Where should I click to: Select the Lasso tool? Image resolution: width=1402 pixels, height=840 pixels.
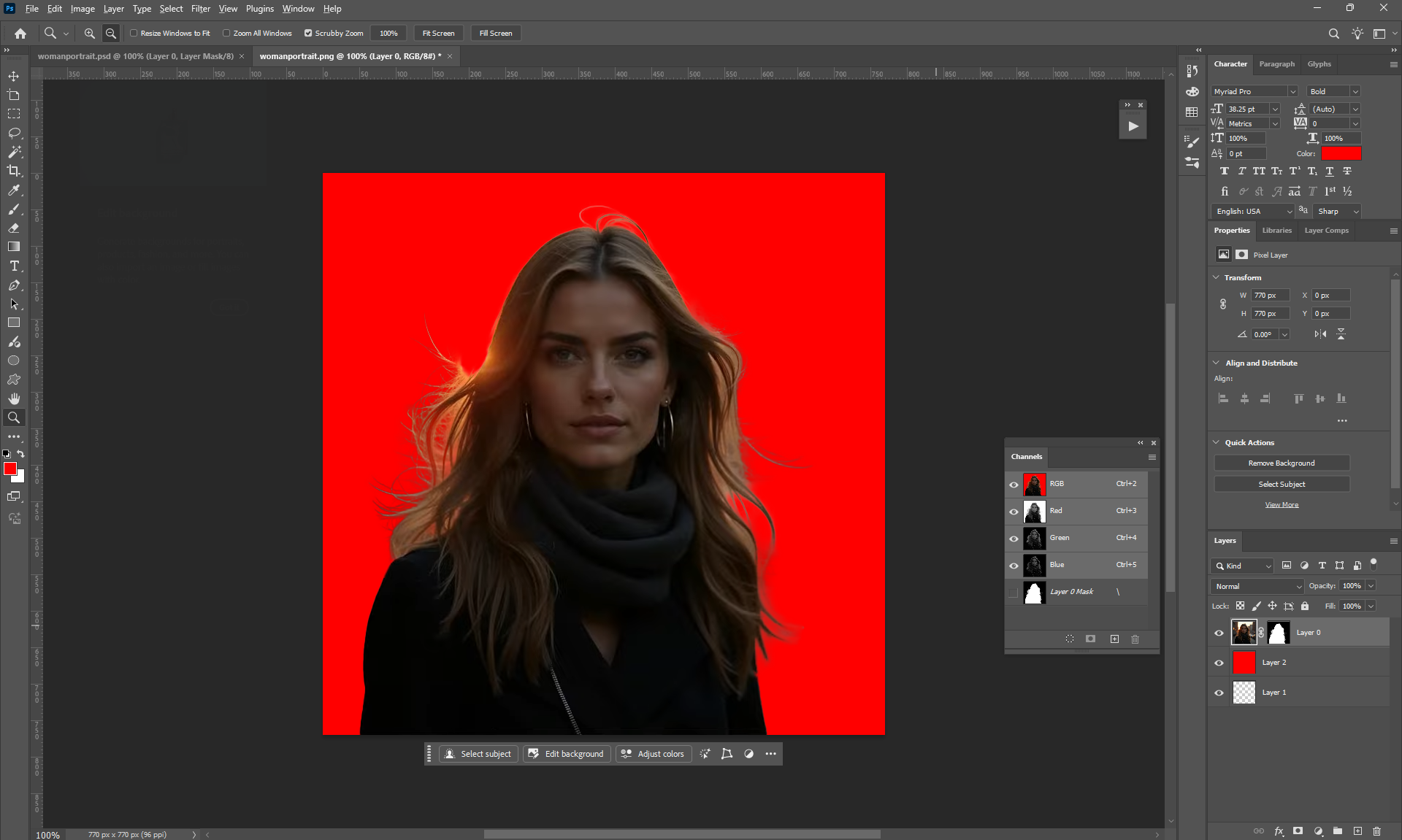tap(14, 133)
